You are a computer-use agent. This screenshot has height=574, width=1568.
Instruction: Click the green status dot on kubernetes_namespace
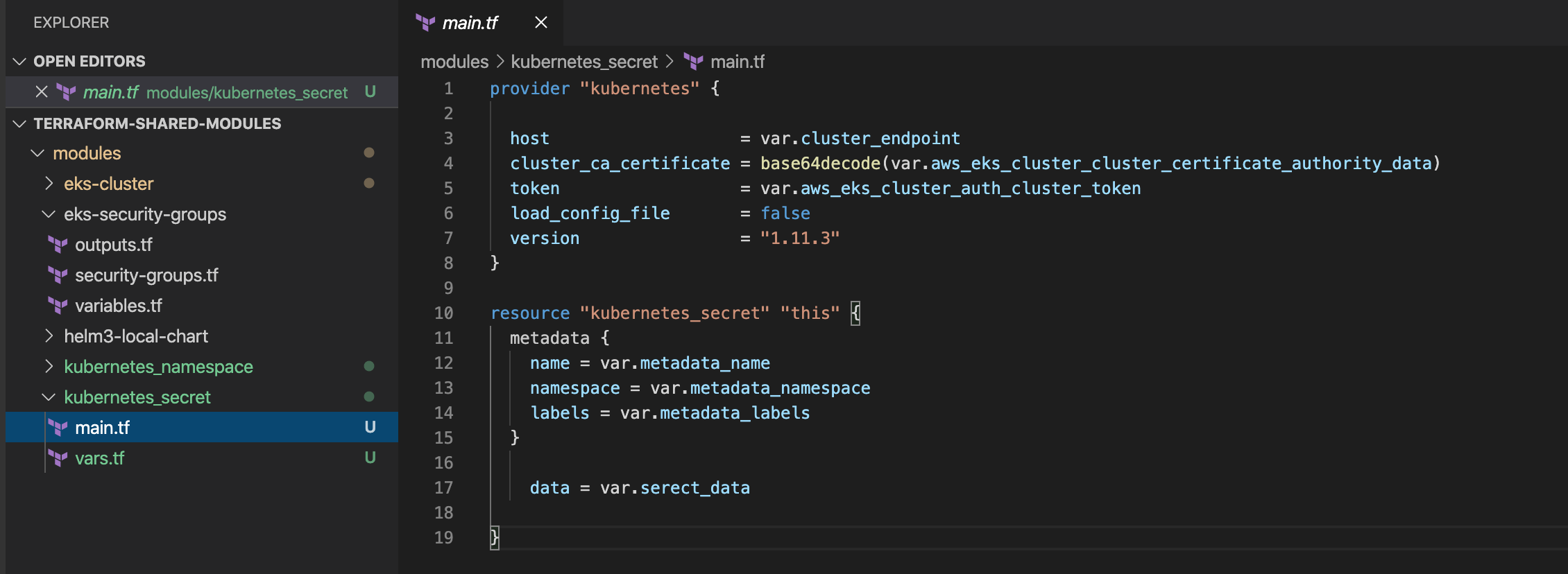(x=369, y=367)
